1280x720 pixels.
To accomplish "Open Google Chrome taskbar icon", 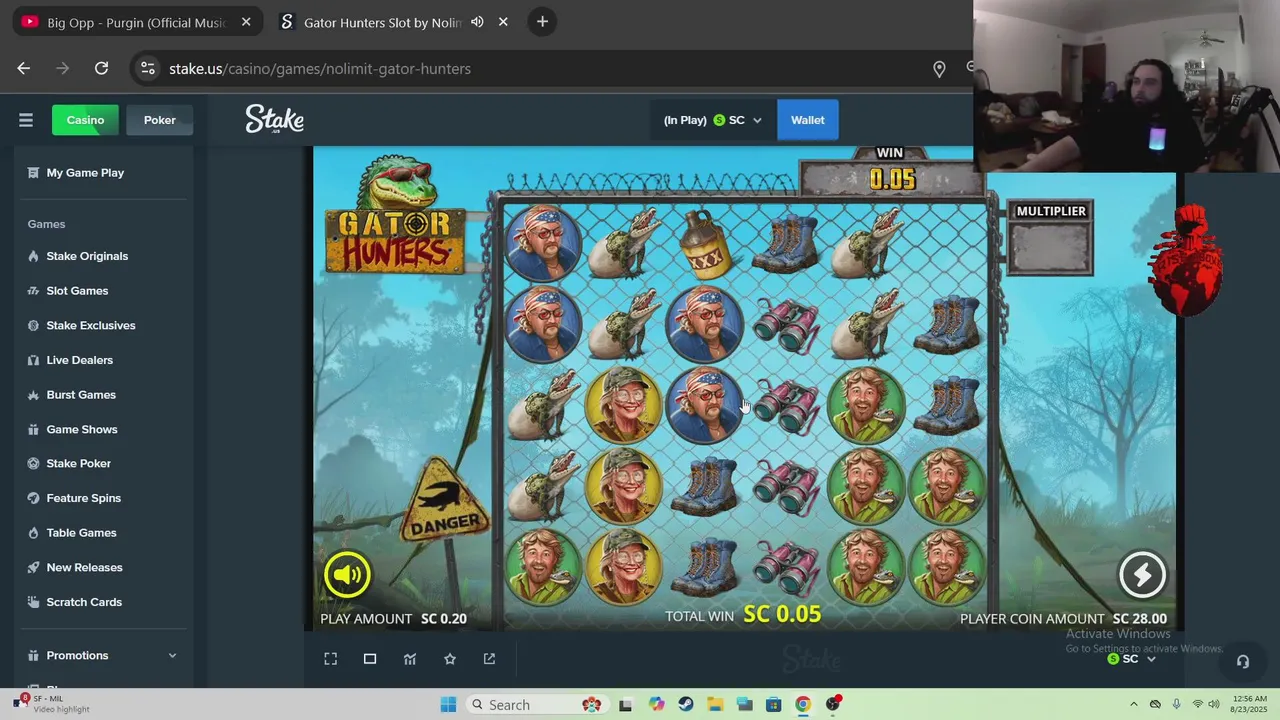I will click(802, 705).
